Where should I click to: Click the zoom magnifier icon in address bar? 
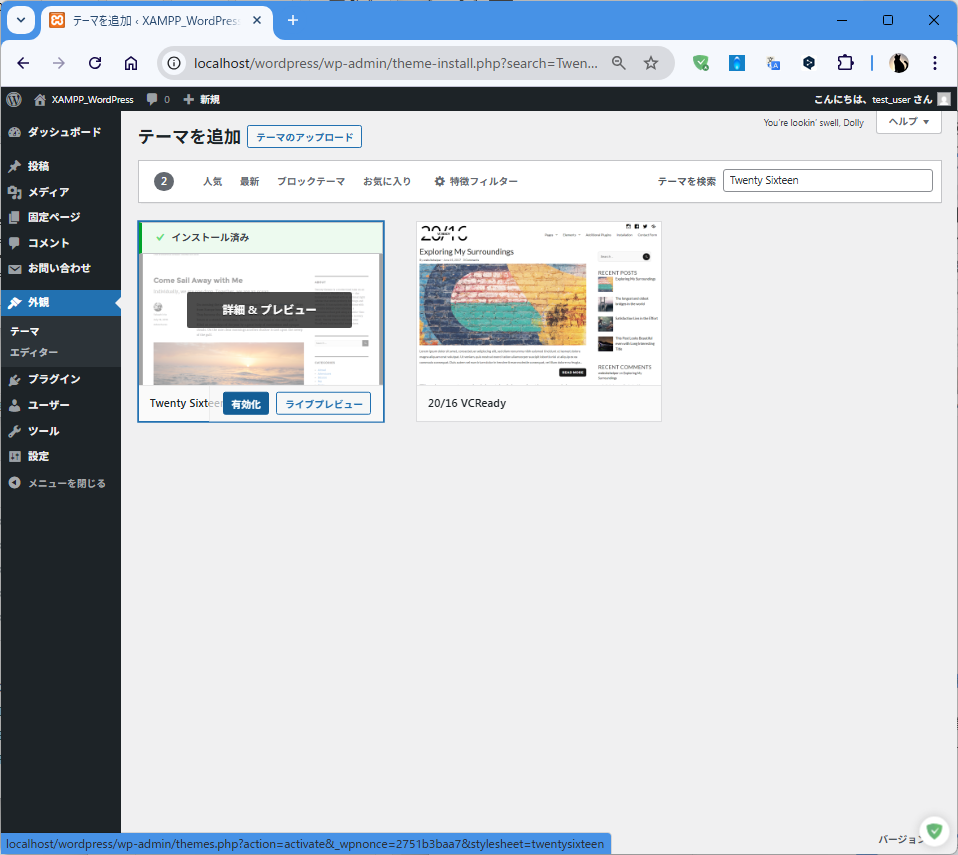pyautogui.click(x=619, y=63)
